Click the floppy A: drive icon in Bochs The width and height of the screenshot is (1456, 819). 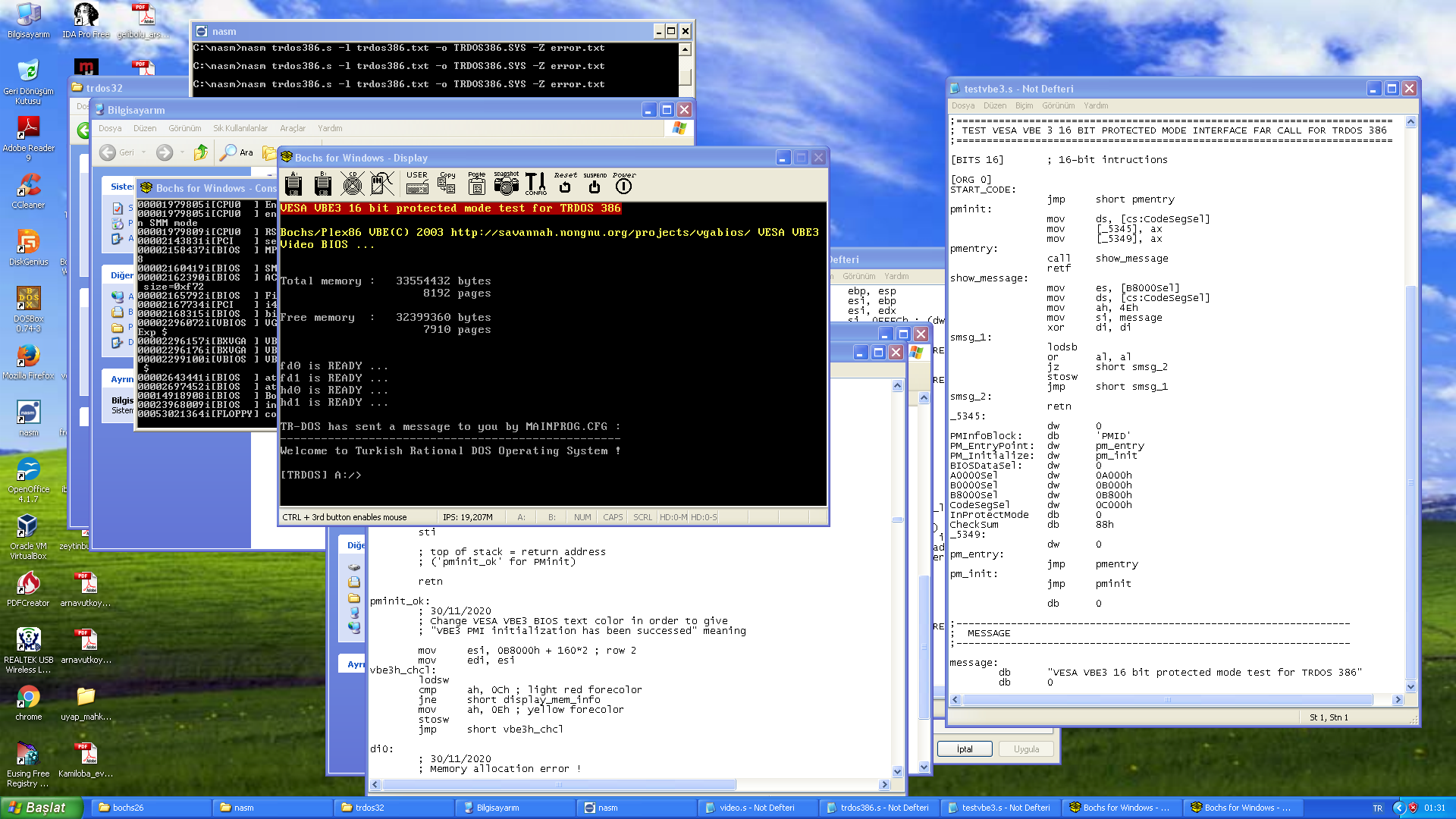click(293, 183)
